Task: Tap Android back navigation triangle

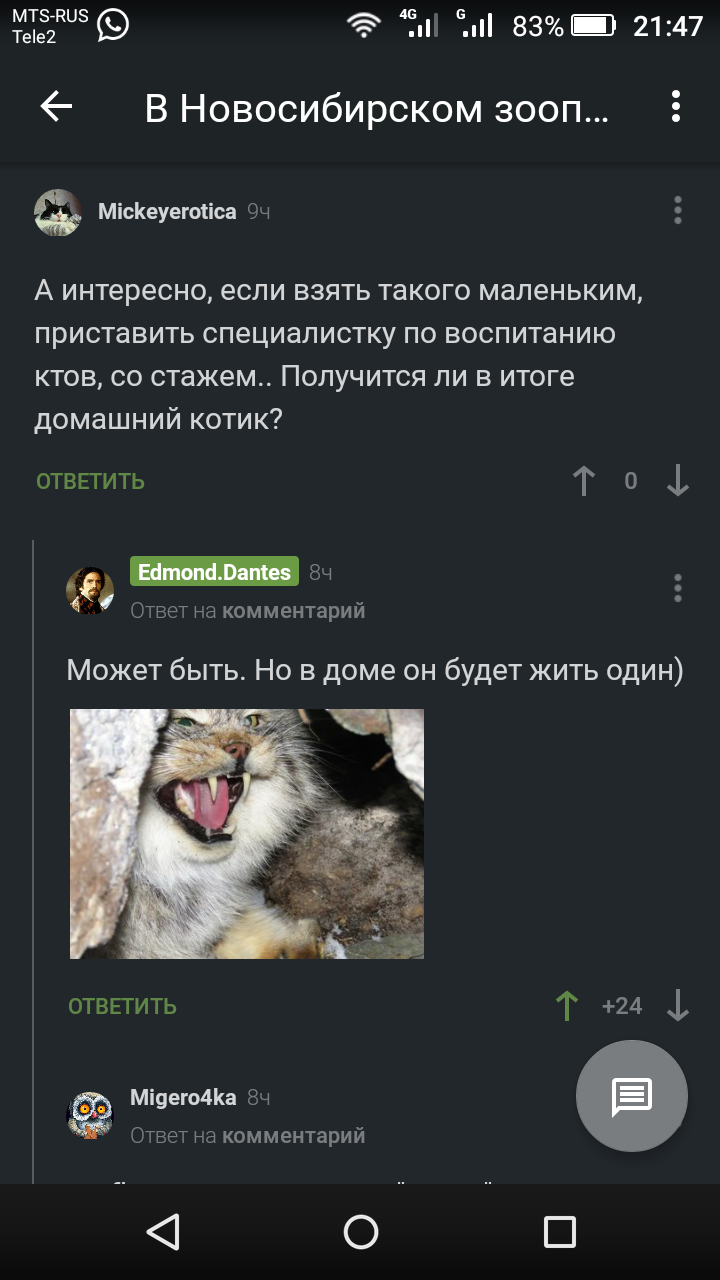Action: click(x=162, y=1232)
